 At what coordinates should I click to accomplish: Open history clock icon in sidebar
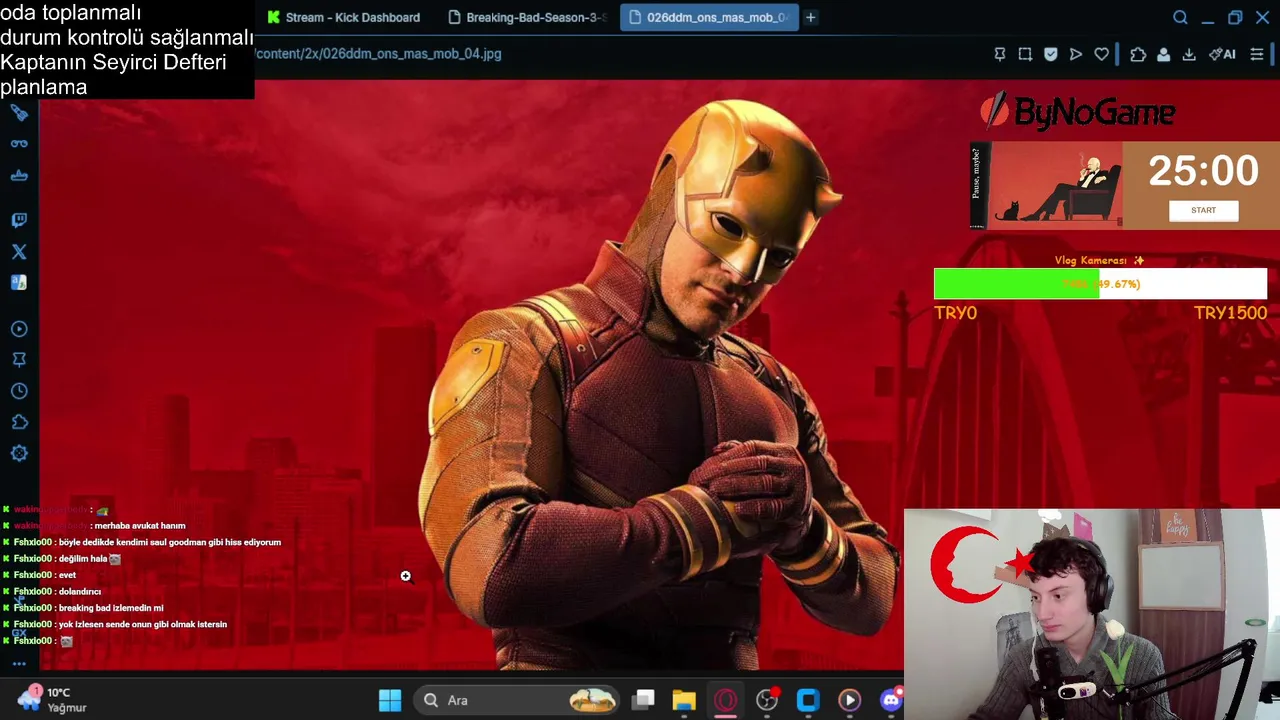pos(19,391)
